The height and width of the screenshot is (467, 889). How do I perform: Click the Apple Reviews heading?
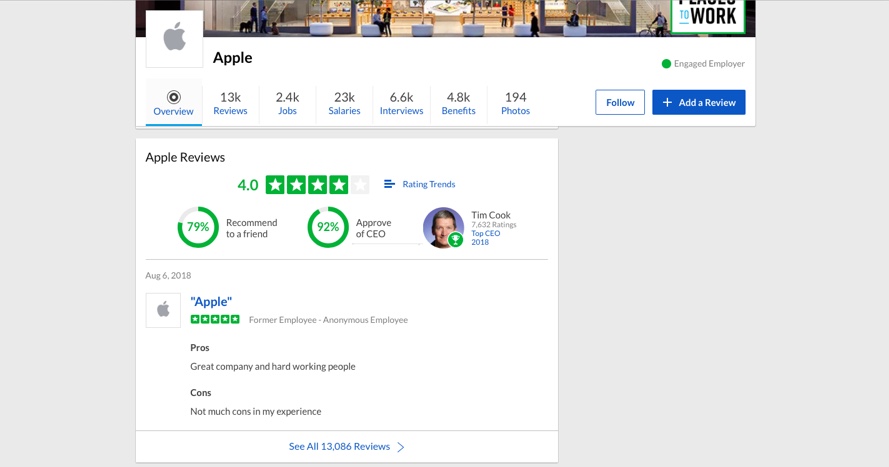[x=185, y=157]
